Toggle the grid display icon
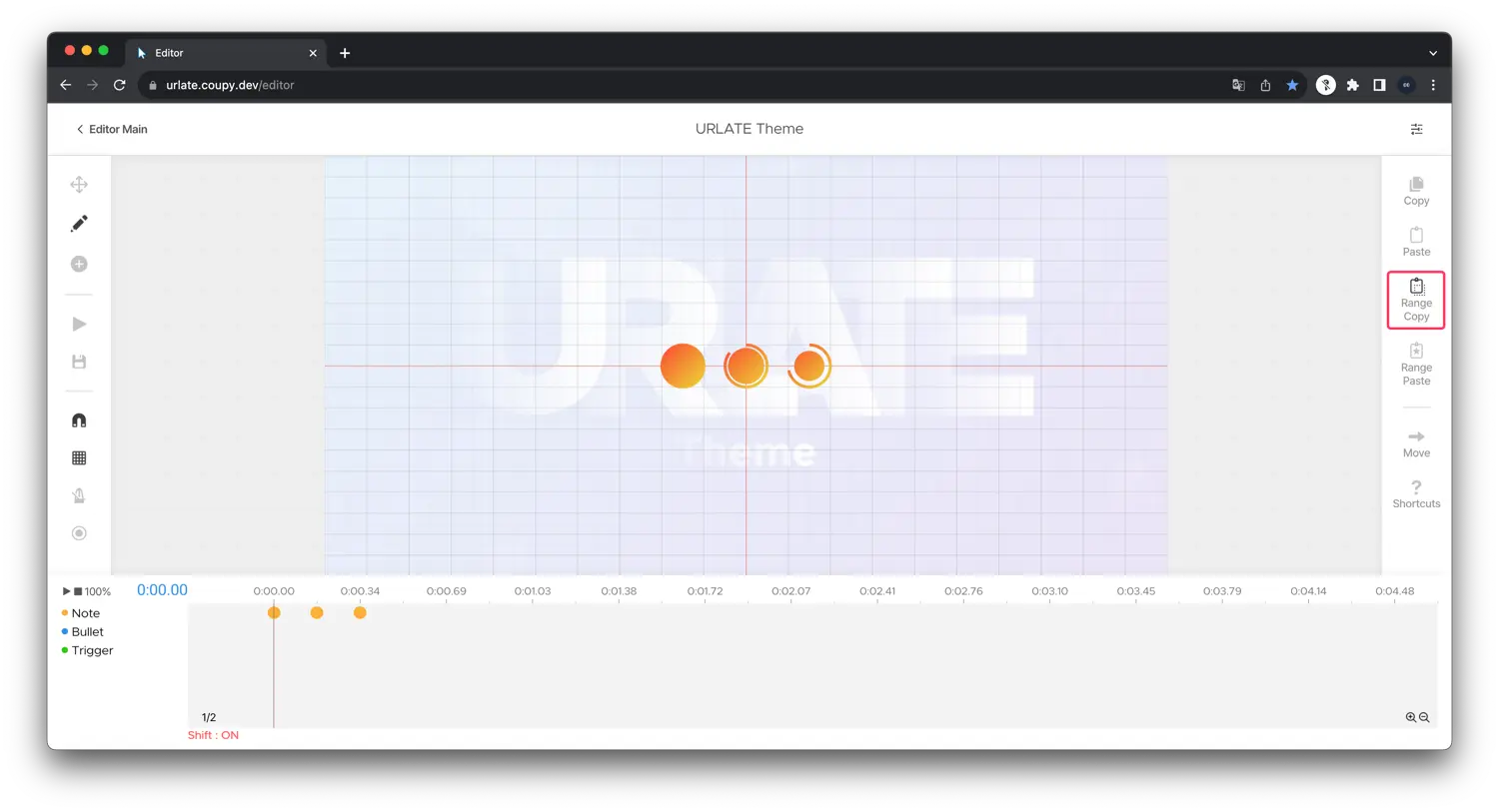The image size is (1499, 812). coord(79,458)
